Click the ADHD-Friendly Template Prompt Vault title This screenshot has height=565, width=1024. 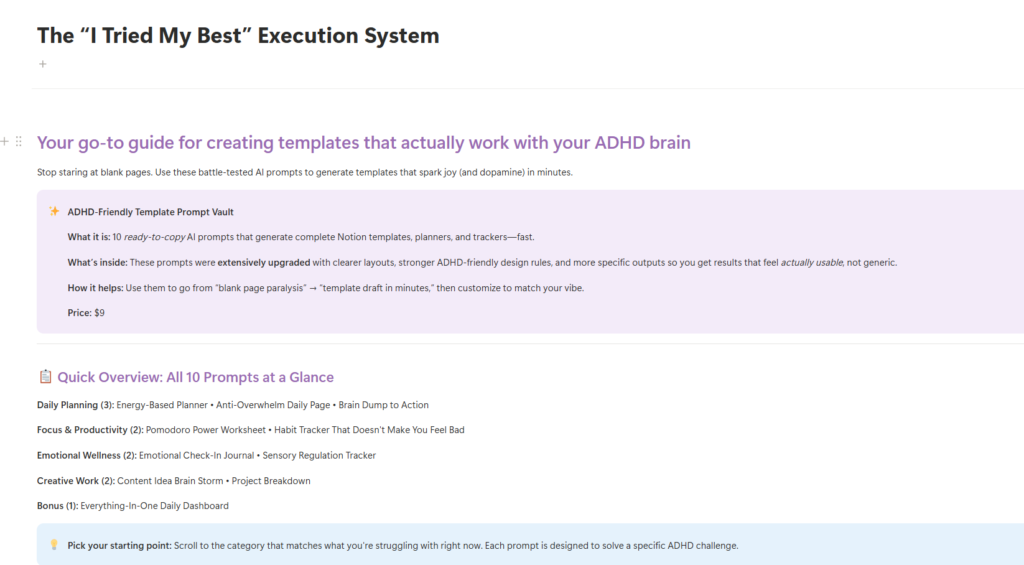[150, 212]
